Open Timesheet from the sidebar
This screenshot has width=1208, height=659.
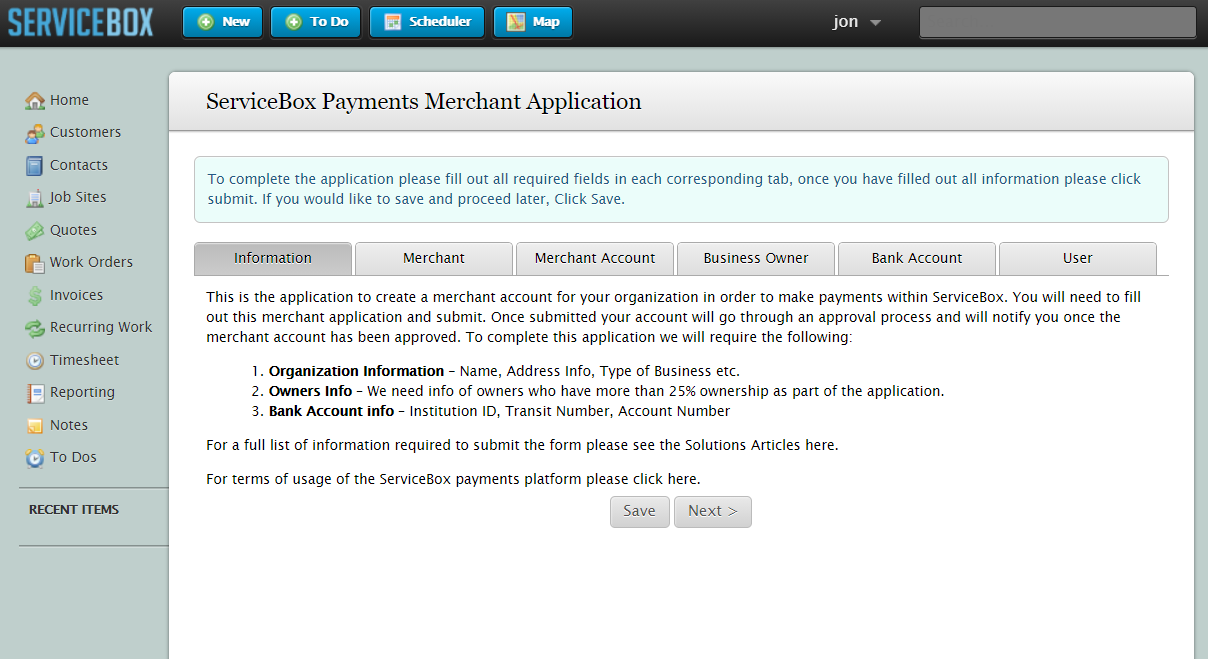point(84,360)
